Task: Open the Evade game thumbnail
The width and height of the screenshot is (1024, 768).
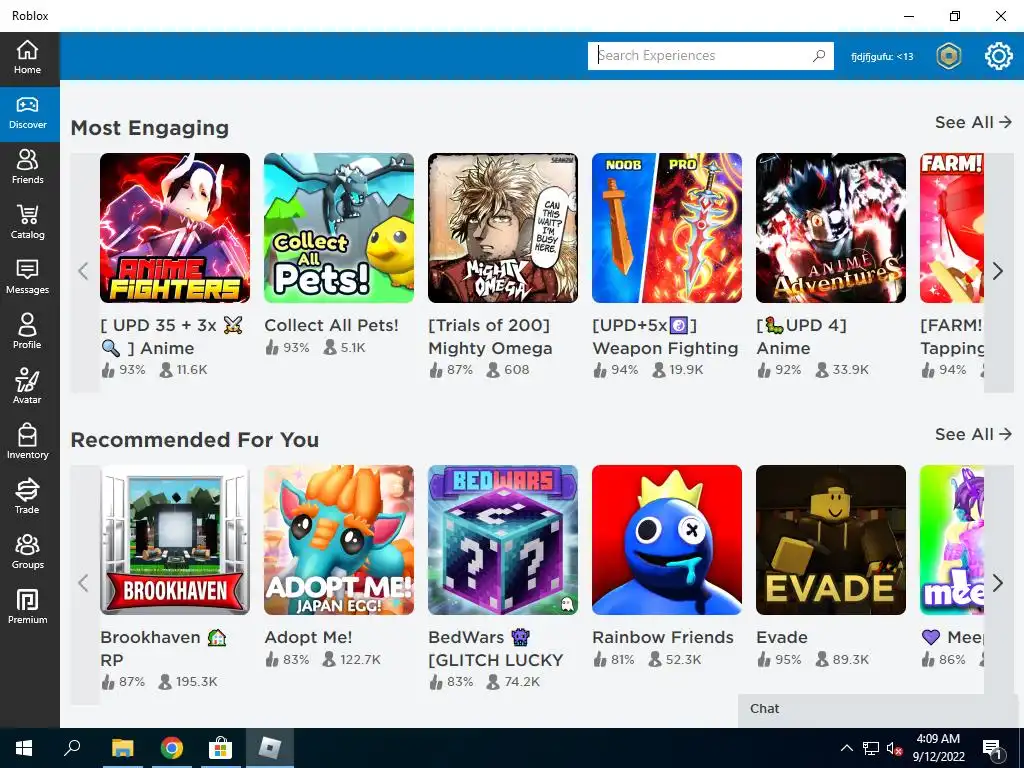Action: tap(831, 540)
